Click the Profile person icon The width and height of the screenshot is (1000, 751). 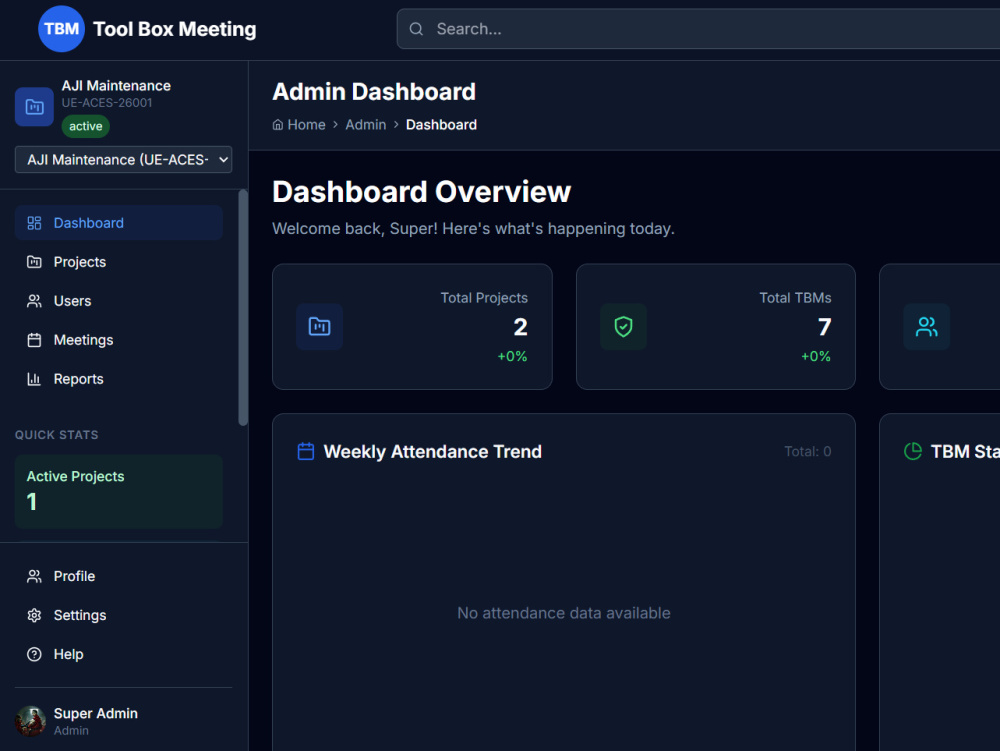click(x=34, y=576)
